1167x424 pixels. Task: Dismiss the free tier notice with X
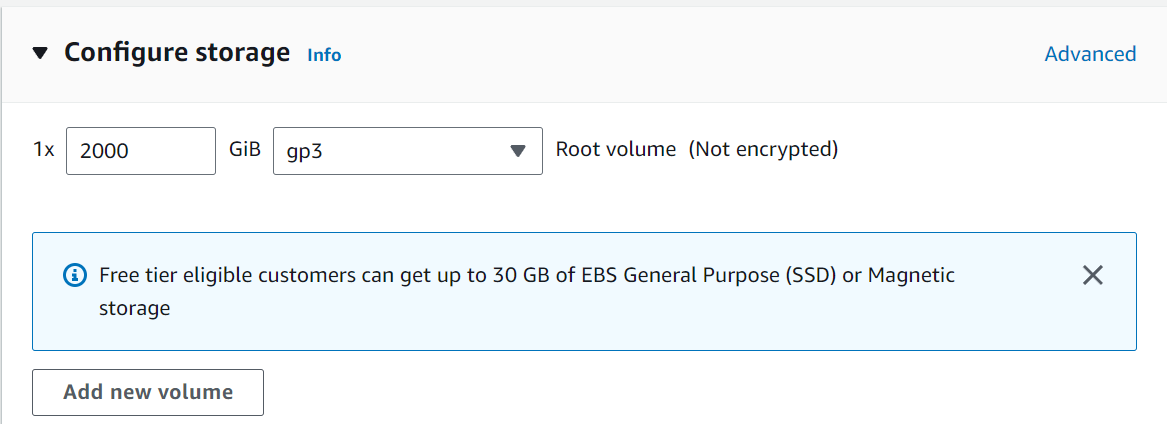pyautogui.click(x=1093, y=275)
